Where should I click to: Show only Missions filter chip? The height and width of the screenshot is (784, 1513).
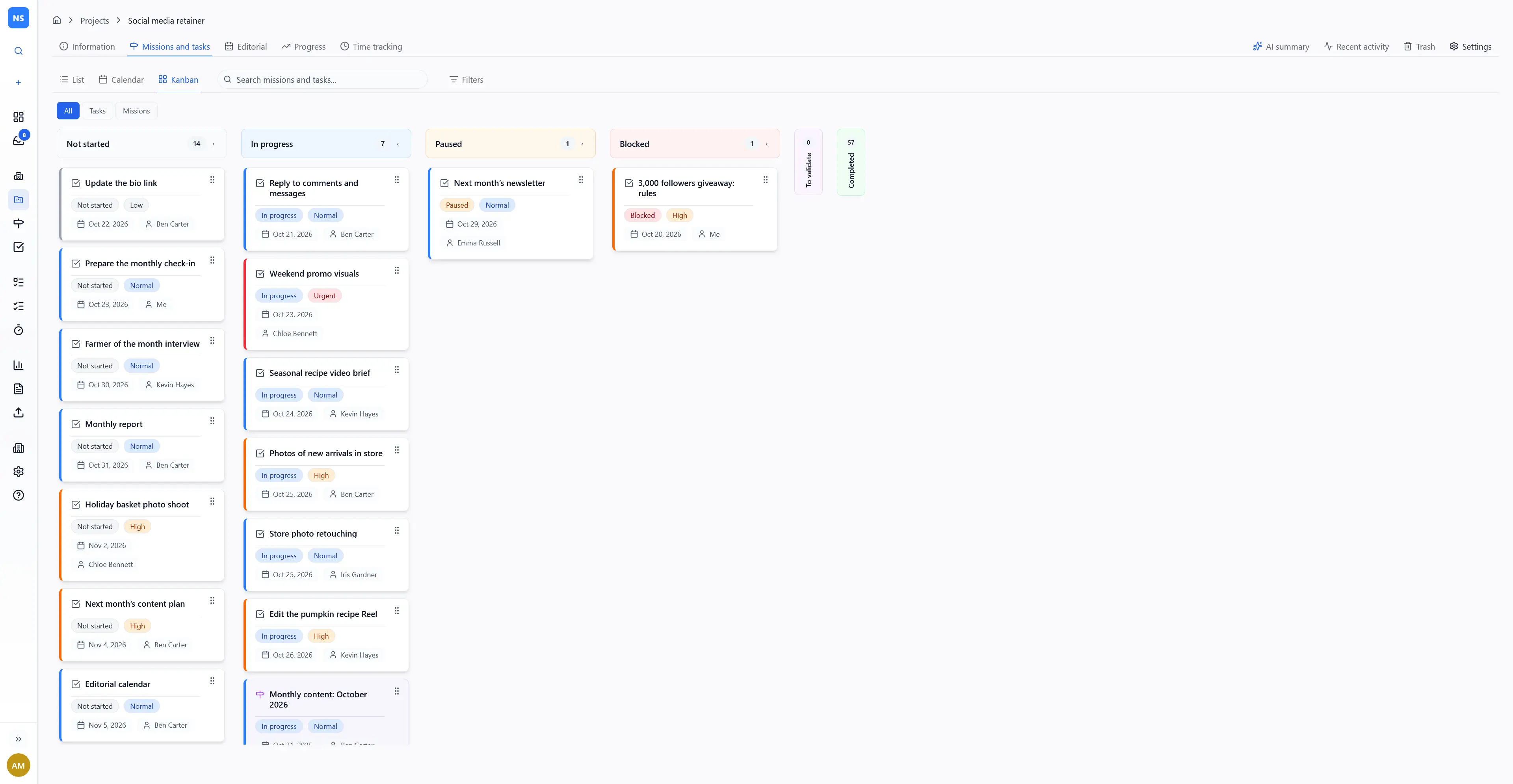[136, 111]
